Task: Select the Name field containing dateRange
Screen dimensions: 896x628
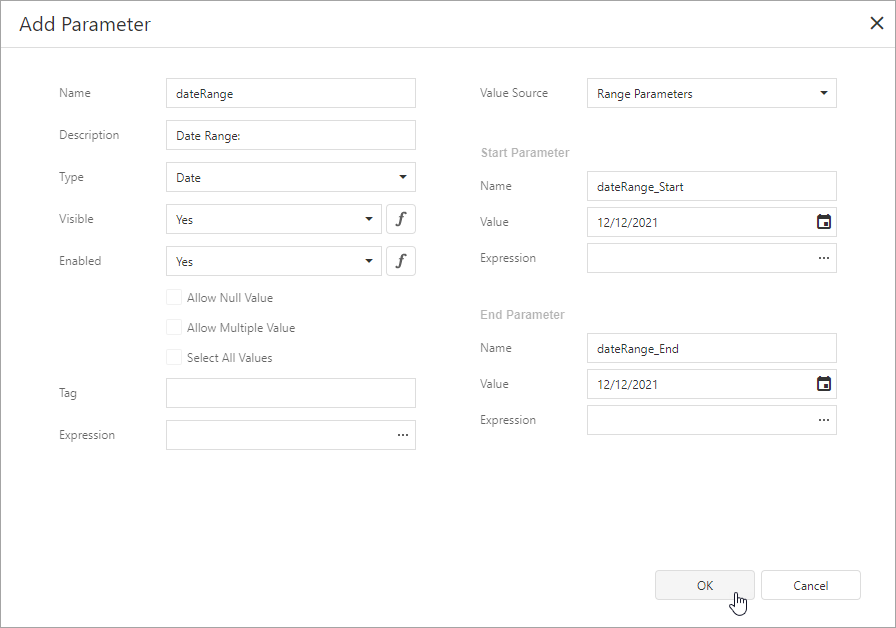Action: [290, 93]
